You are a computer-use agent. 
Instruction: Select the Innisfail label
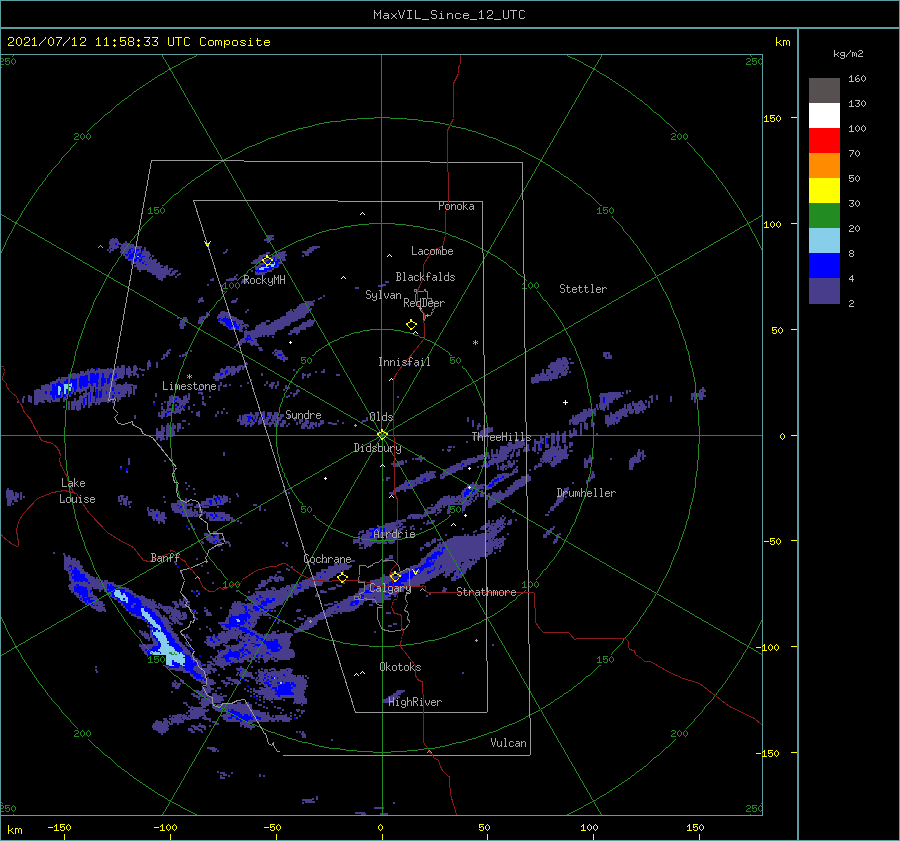404,362
